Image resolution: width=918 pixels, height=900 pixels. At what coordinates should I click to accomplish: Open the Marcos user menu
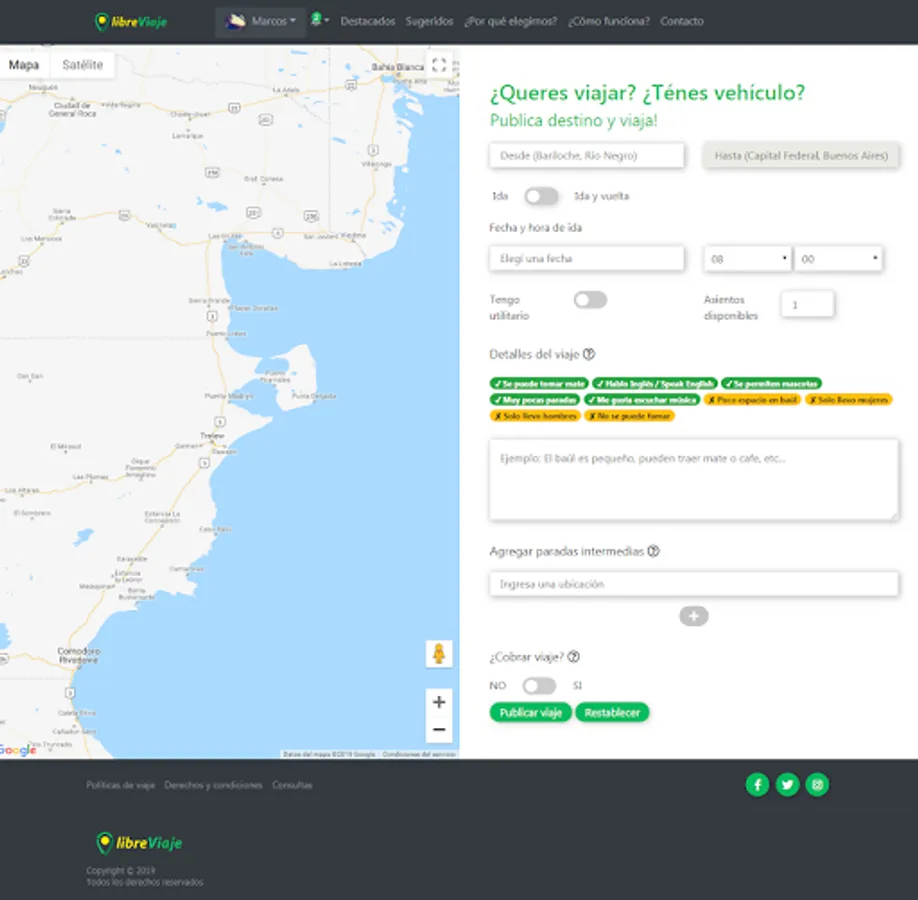coord(261,22)
